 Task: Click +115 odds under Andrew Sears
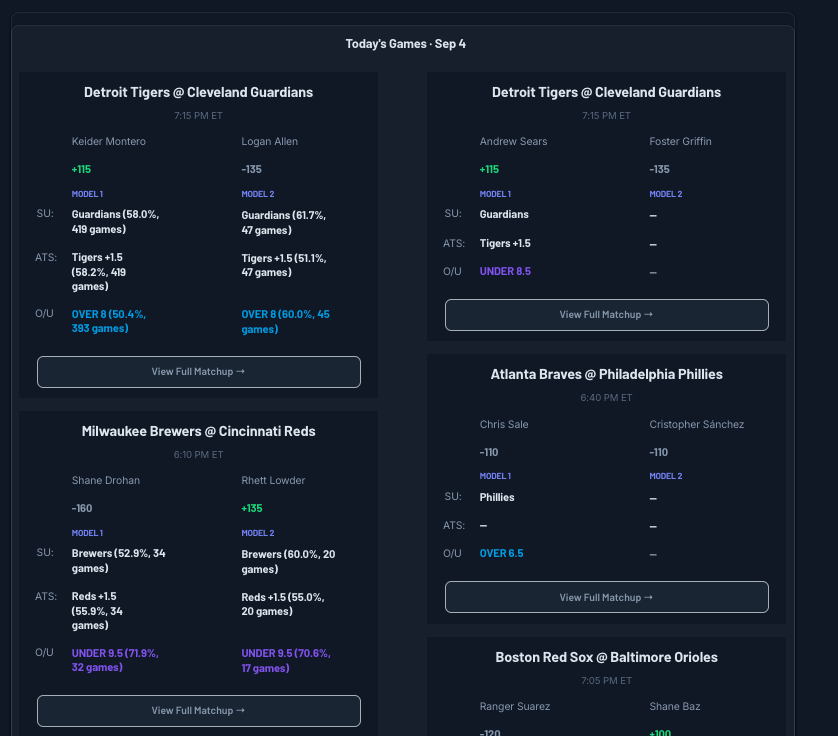tap(489, 169)
